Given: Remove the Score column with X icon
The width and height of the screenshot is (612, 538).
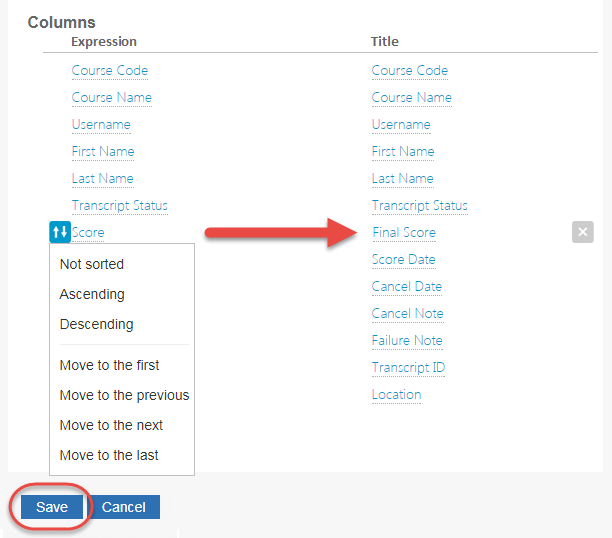Looking at the screenshot, I should click(x=584, y=232).
